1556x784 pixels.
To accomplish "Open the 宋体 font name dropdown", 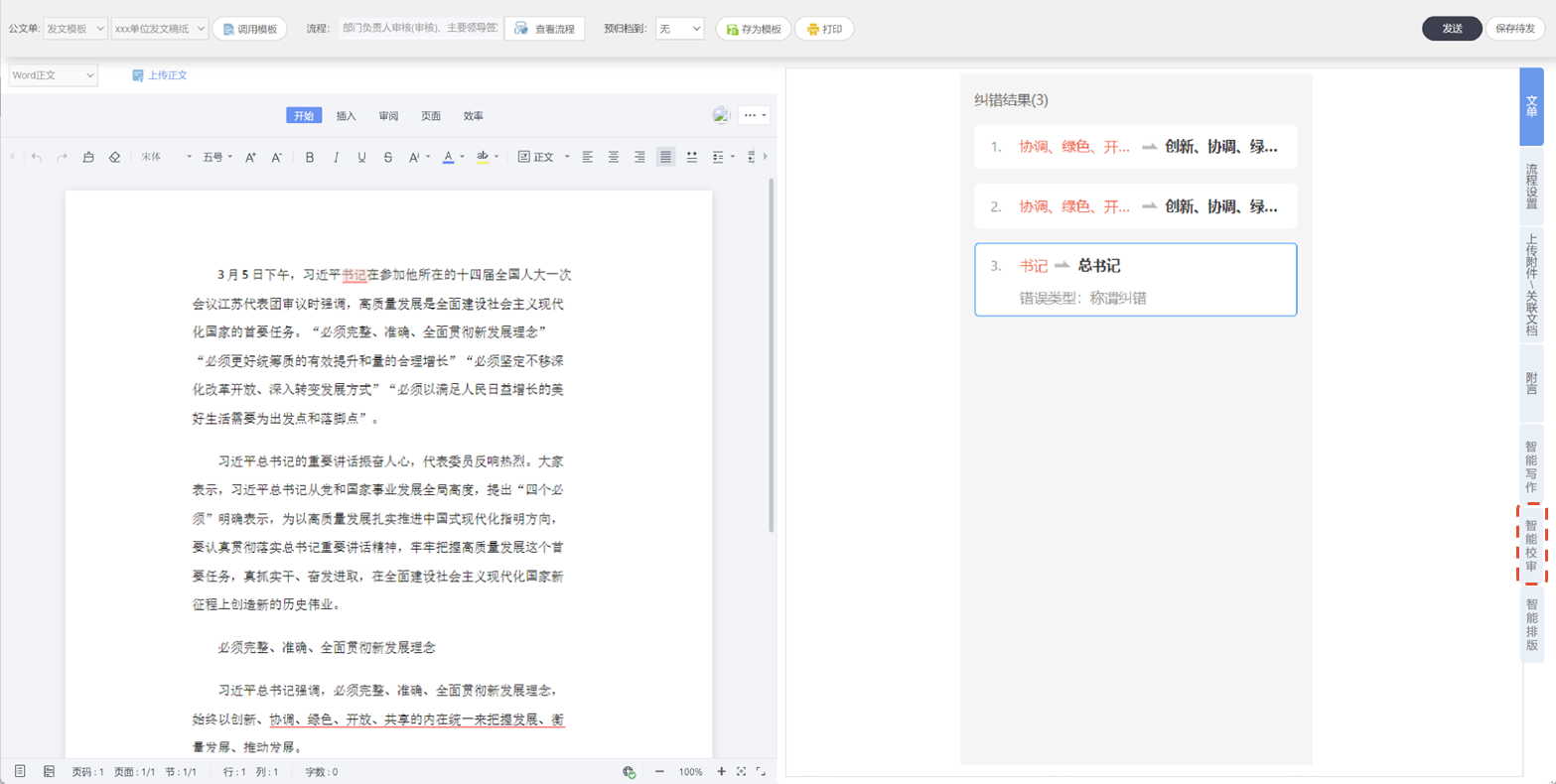I will tap(166, 157).
